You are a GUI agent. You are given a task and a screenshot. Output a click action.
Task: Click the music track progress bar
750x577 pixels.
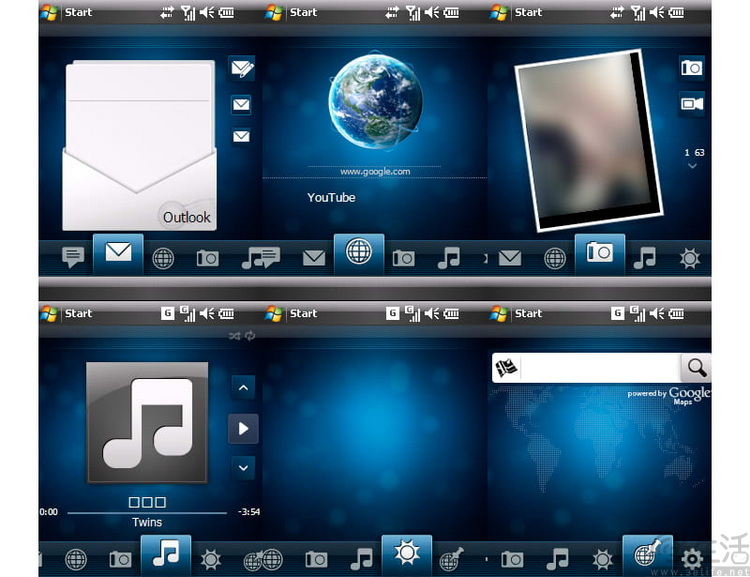click(148, 512)
